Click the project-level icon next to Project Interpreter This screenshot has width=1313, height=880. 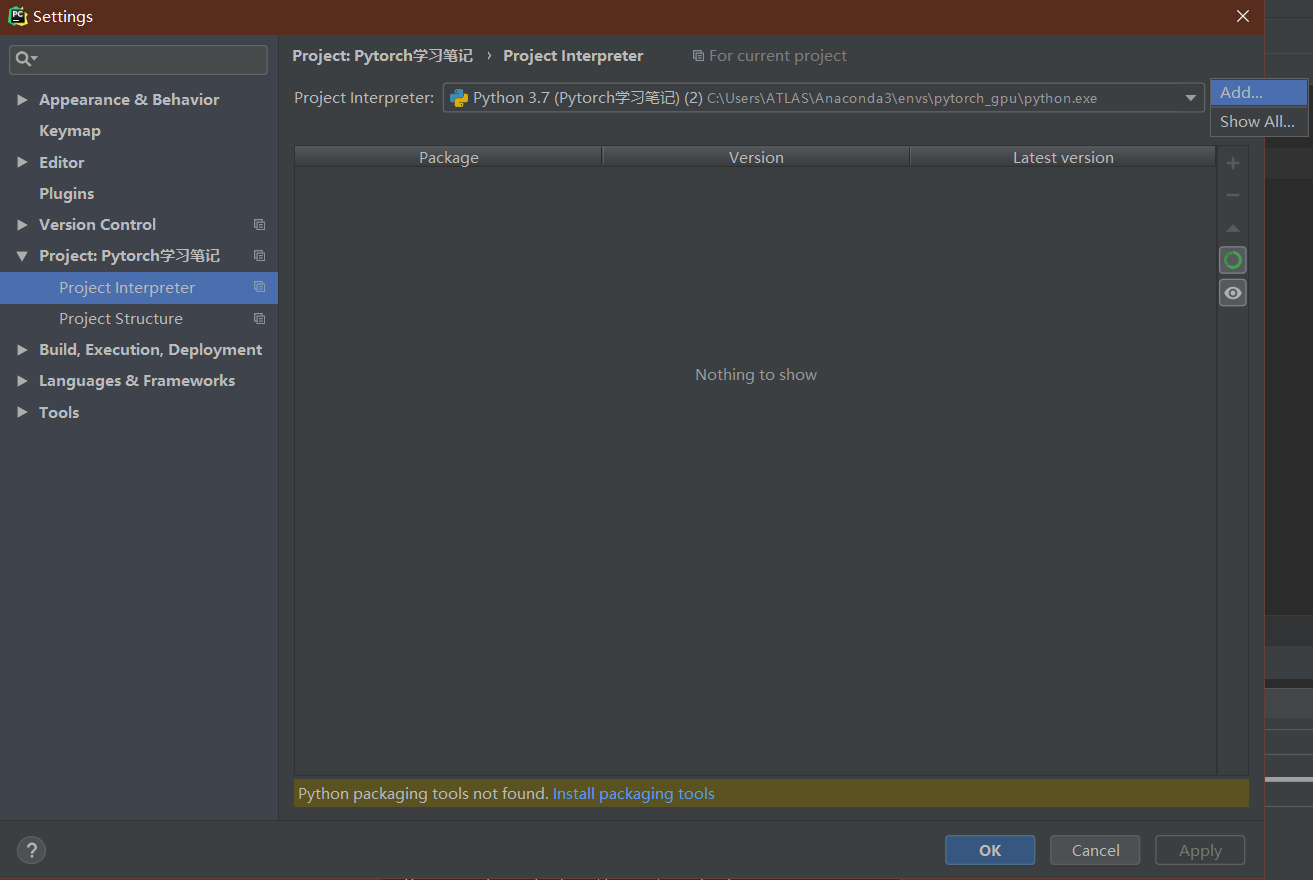(x=259, y=287)
